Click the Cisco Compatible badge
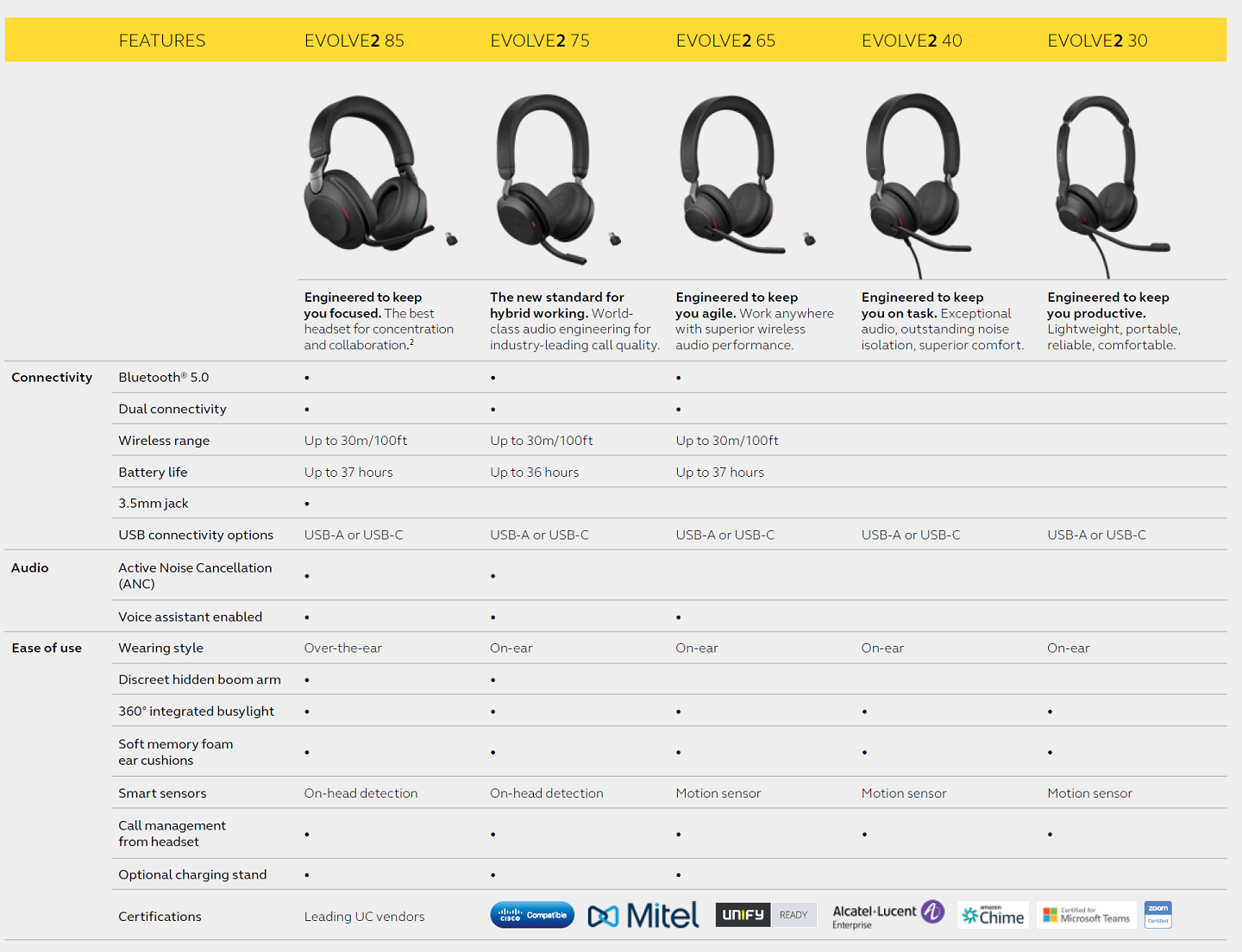The image size is (1242, 952). click(532, 915)
